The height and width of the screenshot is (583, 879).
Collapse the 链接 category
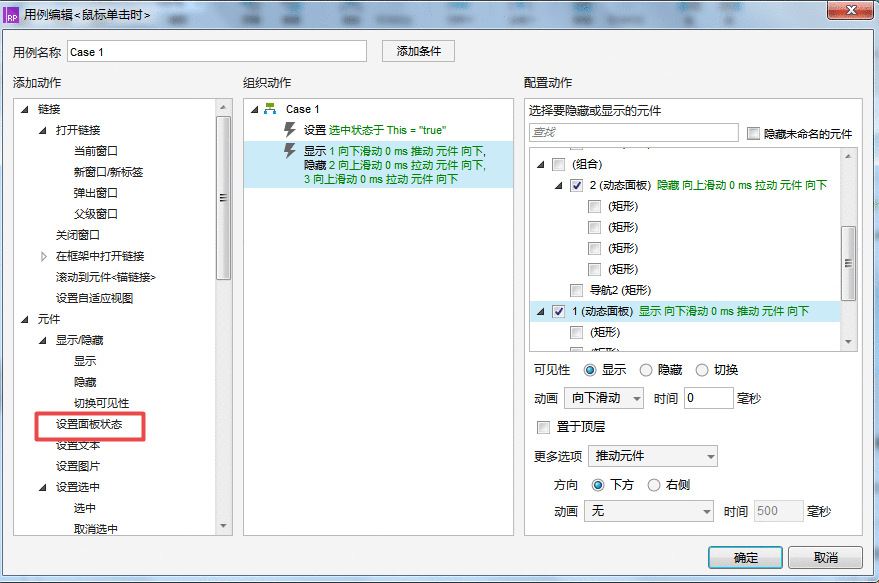point(25,109)
